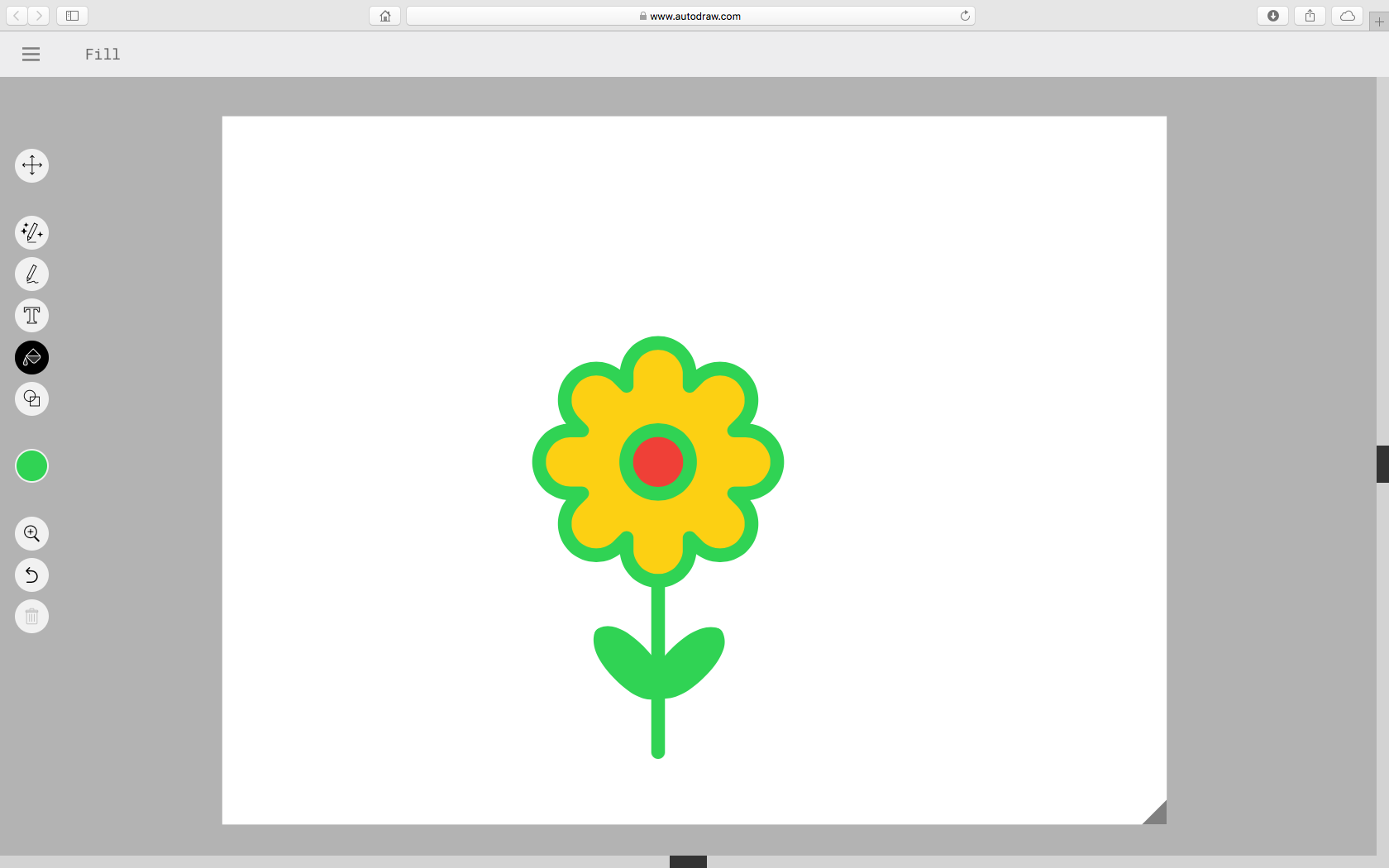Activate the Zoom tool
The height and width of the screenshot is (868, 1389).
pyautogui.click(x=31, y=533)
